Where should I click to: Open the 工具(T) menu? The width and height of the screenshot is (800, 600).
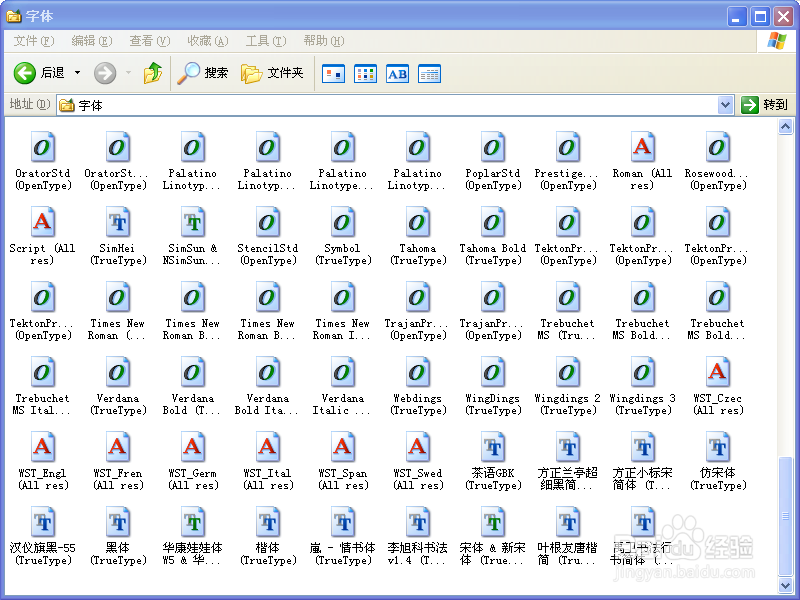(x=266, y=41)
